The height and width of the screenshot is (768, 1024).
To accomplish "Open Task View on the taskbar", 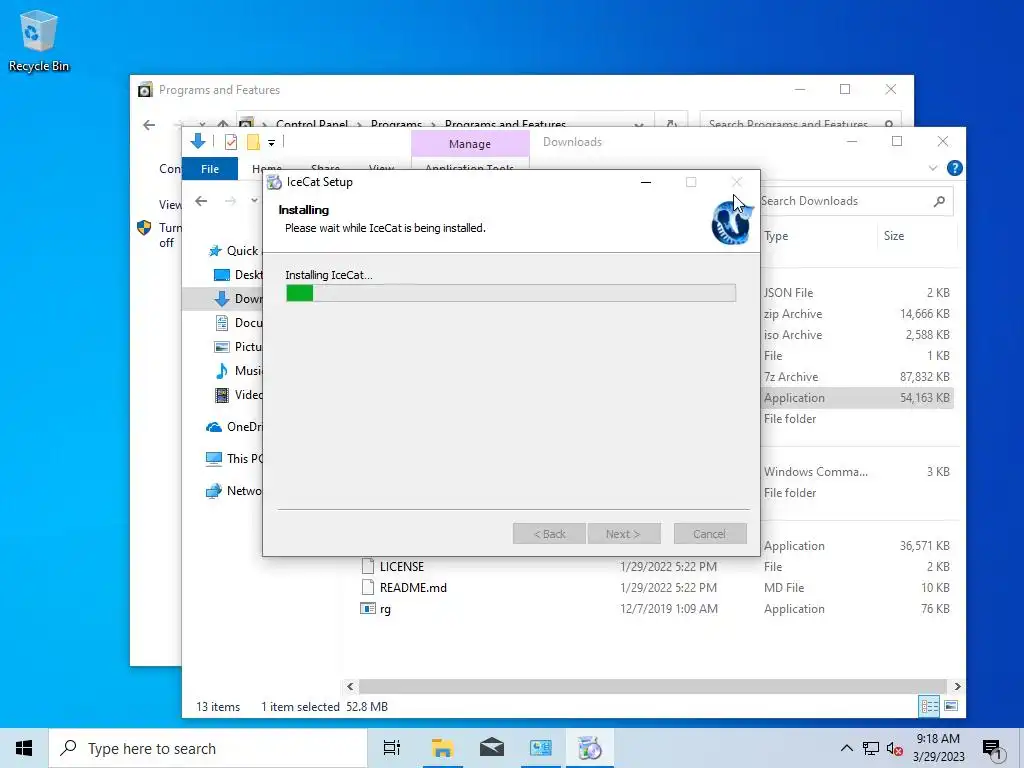I will point(392,748).
